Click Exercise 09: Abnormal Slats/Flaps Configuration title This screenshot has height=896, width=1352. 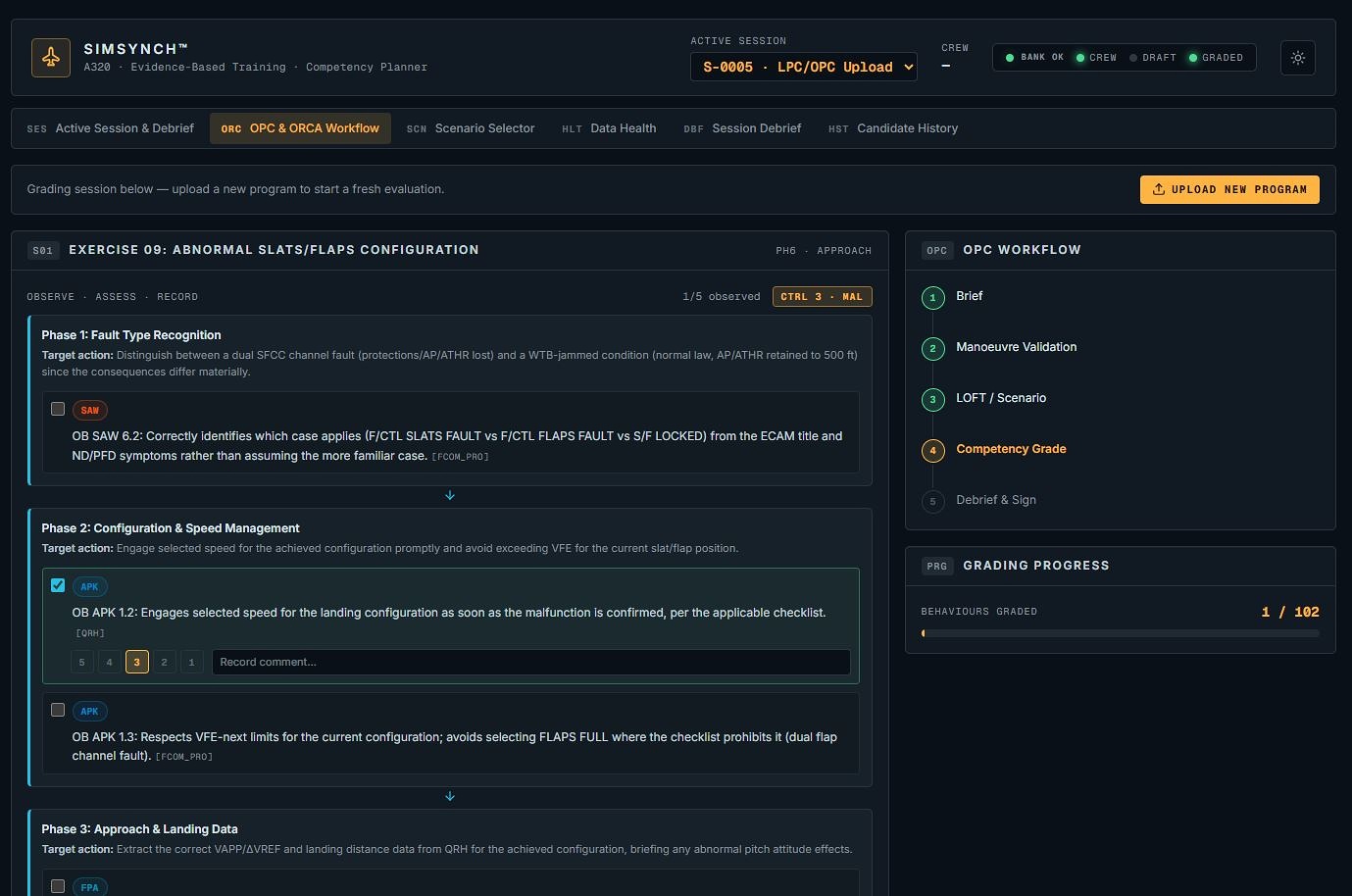(275, 250)
